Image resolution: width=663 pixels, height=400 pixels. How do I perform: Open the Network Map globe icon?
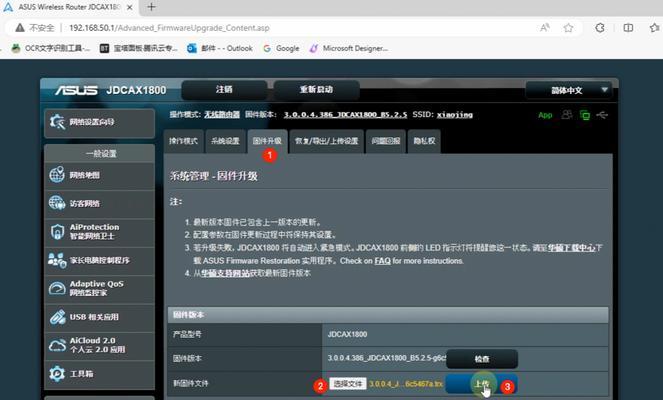[x=57, y=175]
